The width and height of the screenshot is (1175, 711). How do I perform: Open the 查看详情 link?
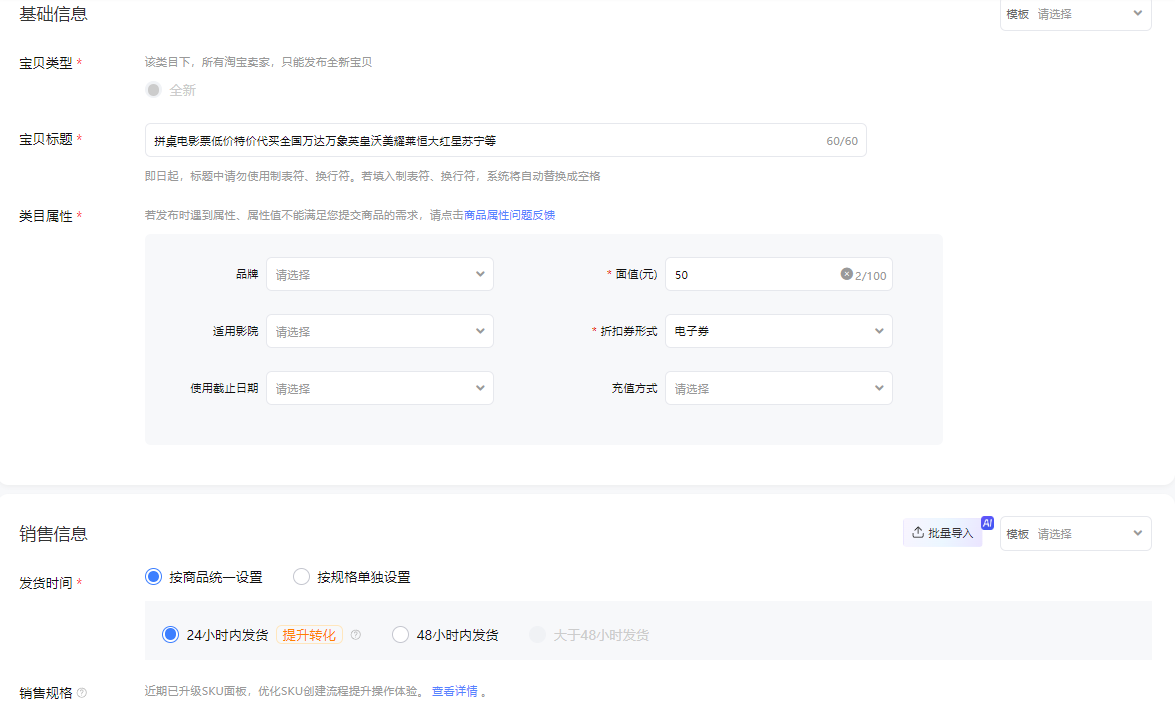454,691
